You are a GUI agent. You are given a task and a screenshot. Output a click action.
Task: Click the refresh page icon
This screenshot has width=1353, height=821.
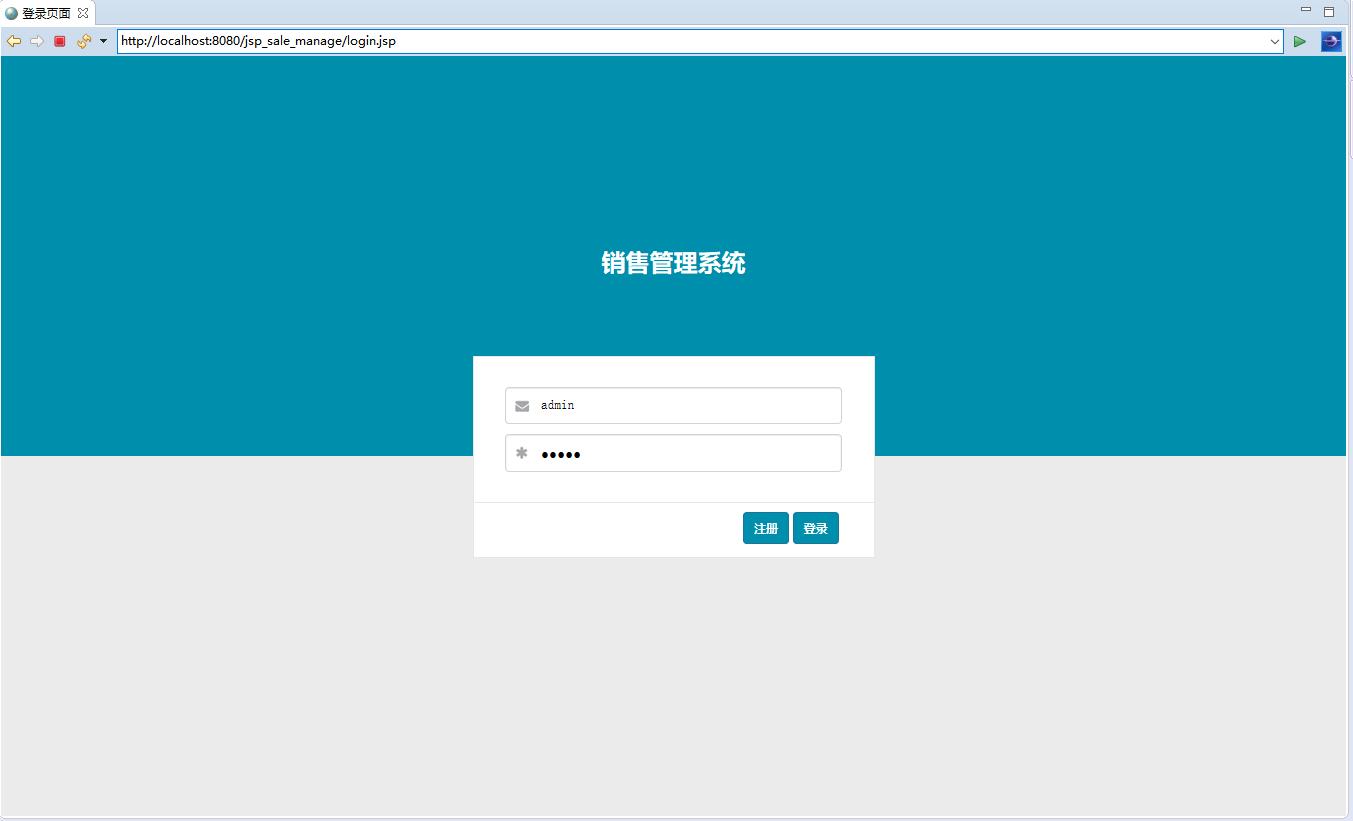84,41
